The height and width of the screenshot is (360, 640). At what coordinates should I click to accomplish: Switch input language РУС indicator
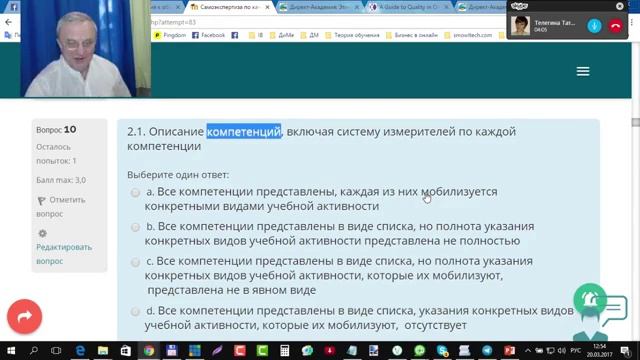tap(576, 351)
